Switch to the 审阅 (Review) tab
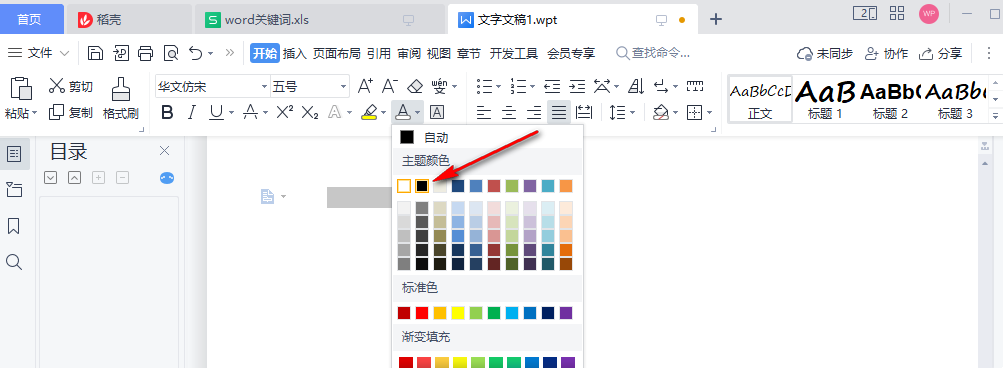 (x=409, y=53)
